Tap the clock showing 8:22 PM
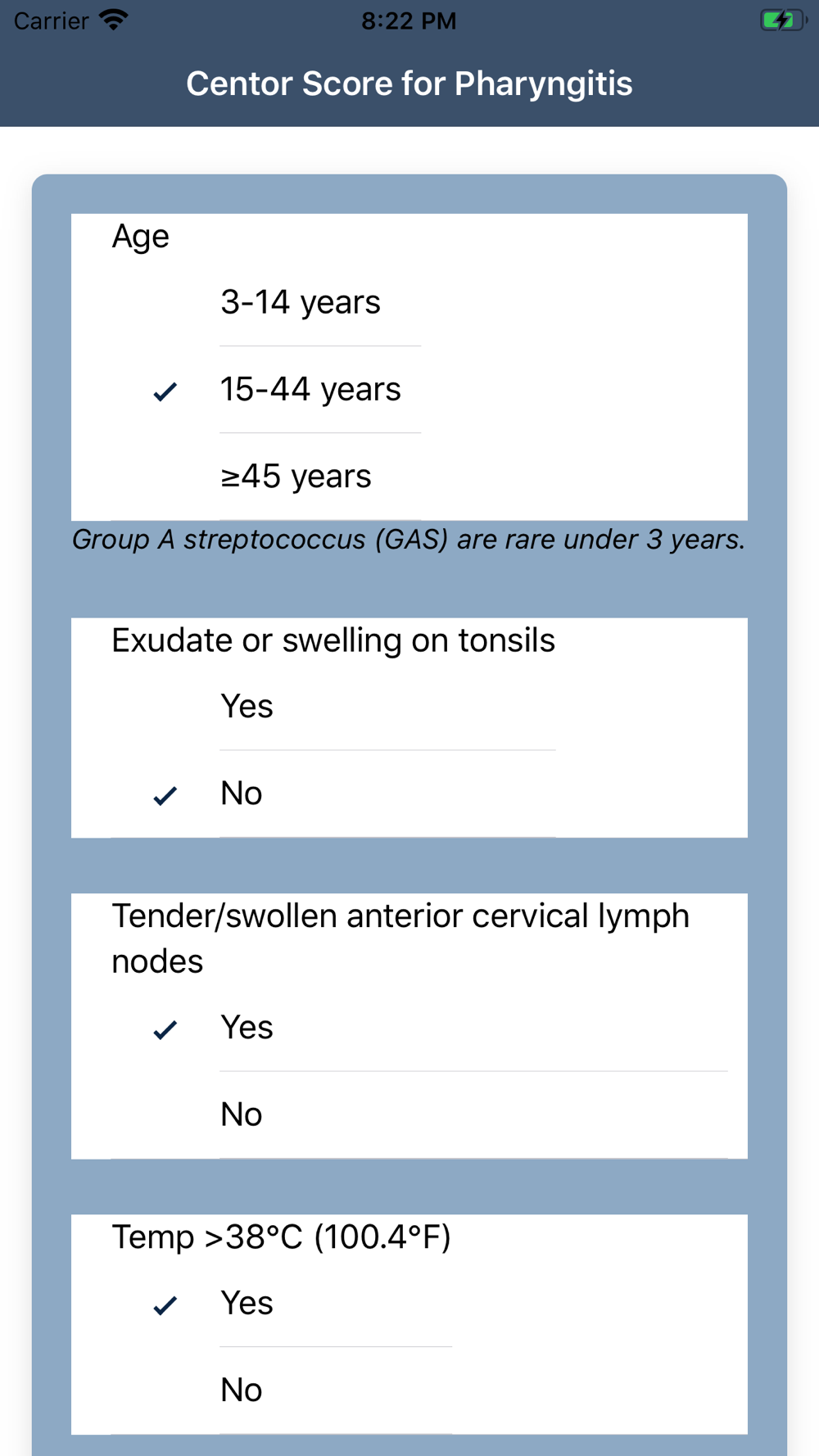The image size is (819, 1456). click(409, 20)
